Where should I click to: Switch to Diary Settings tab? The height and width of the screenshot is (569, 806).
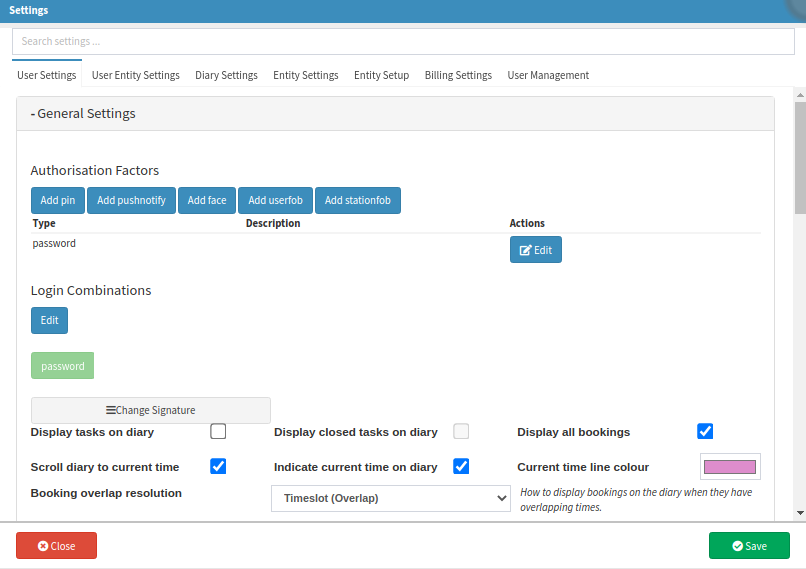click(x=226, y=75)
